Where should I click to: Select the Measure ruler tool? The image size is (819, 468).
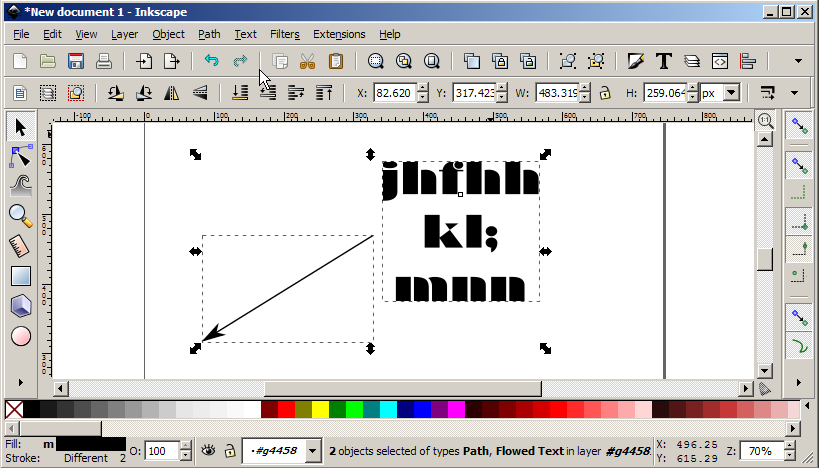point(21,246)
